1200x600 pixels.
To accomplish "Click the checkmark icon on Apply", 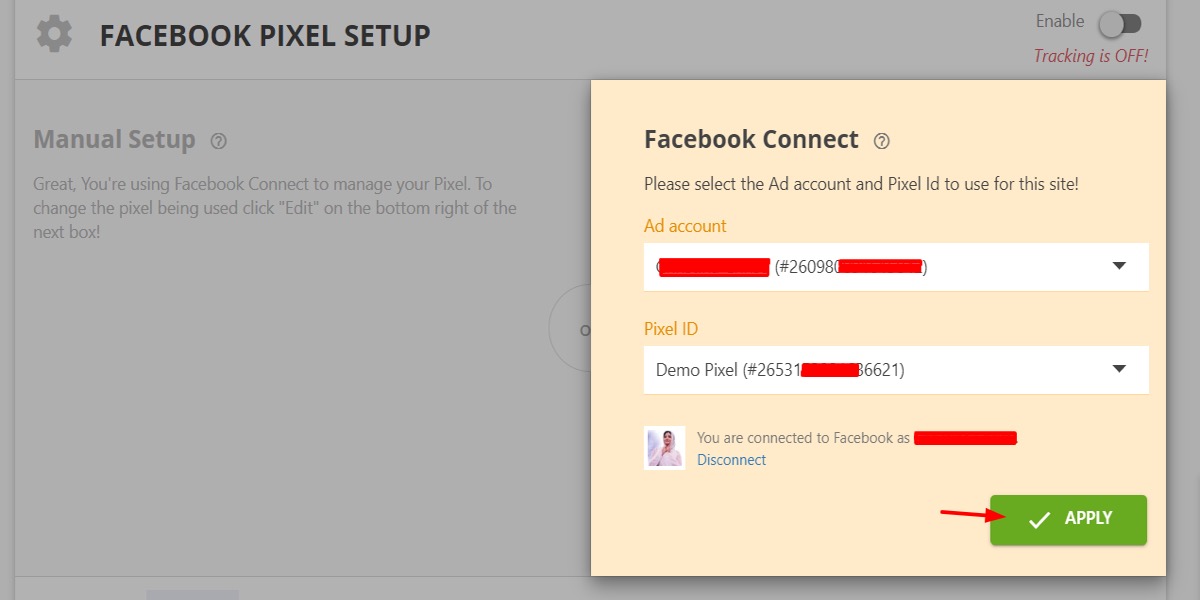I will click(1040, 519).
